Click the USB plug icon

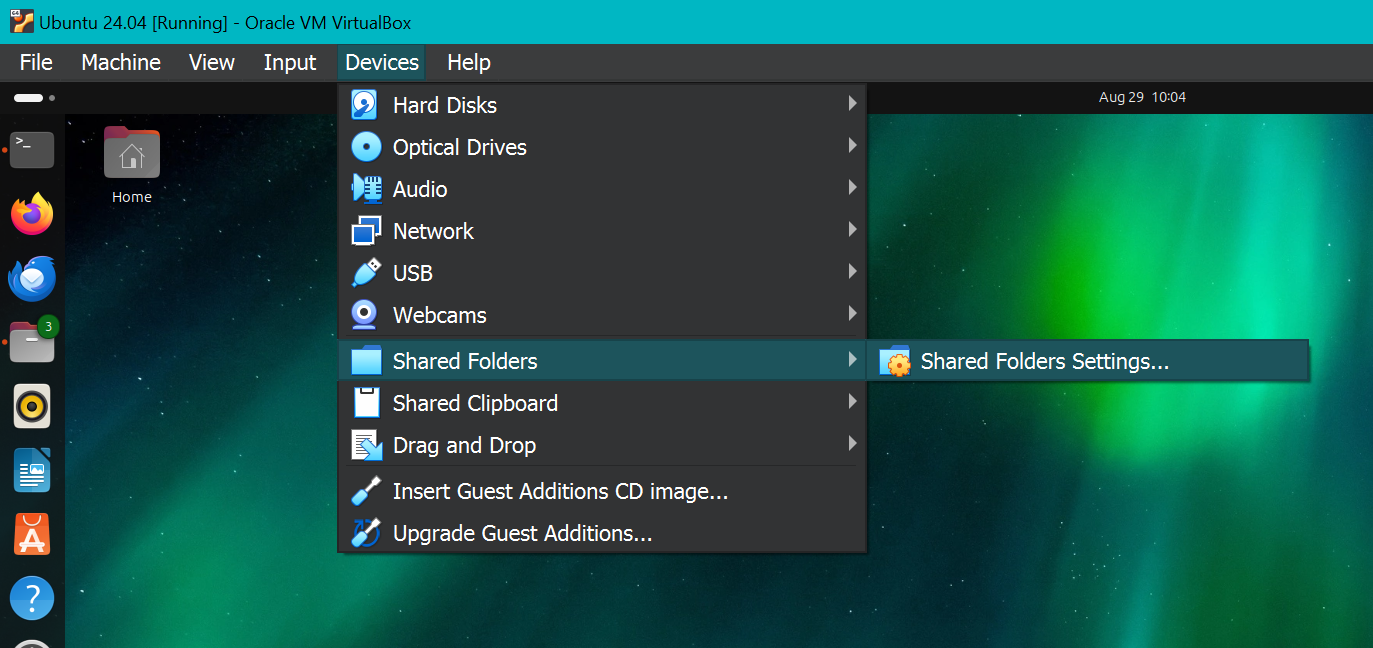366,273
